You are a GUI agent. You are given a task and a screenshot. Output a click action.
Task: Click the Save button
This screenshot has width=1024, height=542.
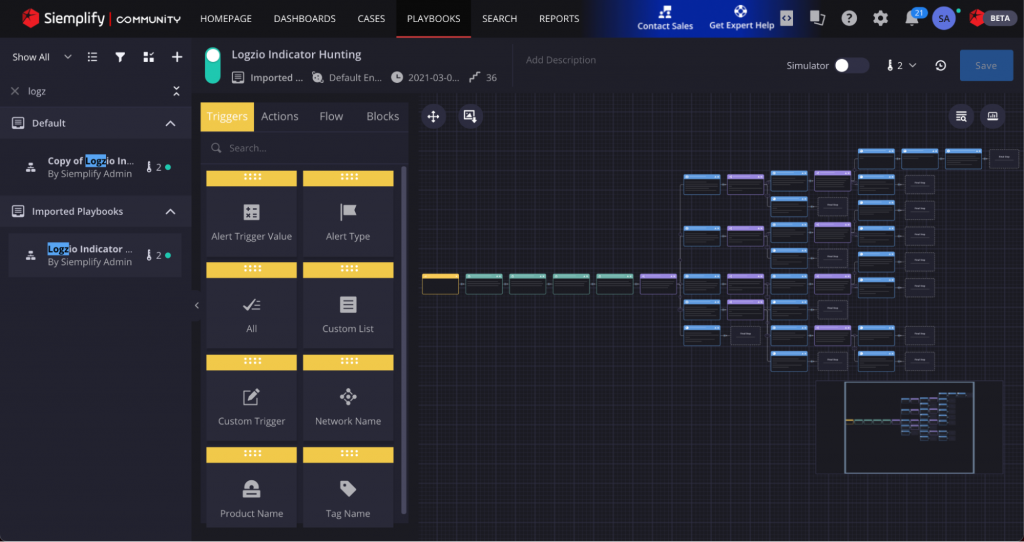coord(986,65)
